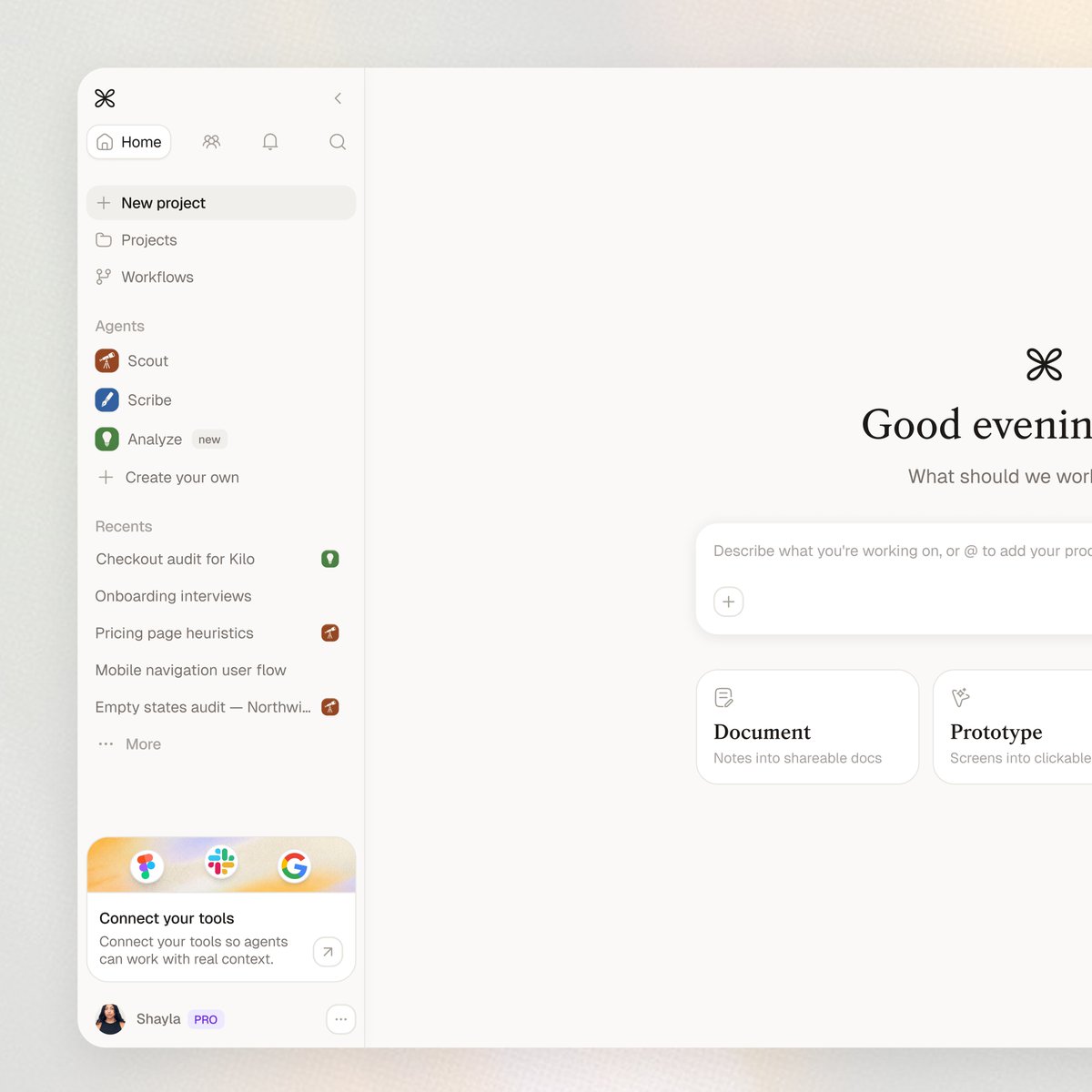1092x1092 pixels.
Task: Create your own agent
Action: pyautogui.click(x=221, y=477)
